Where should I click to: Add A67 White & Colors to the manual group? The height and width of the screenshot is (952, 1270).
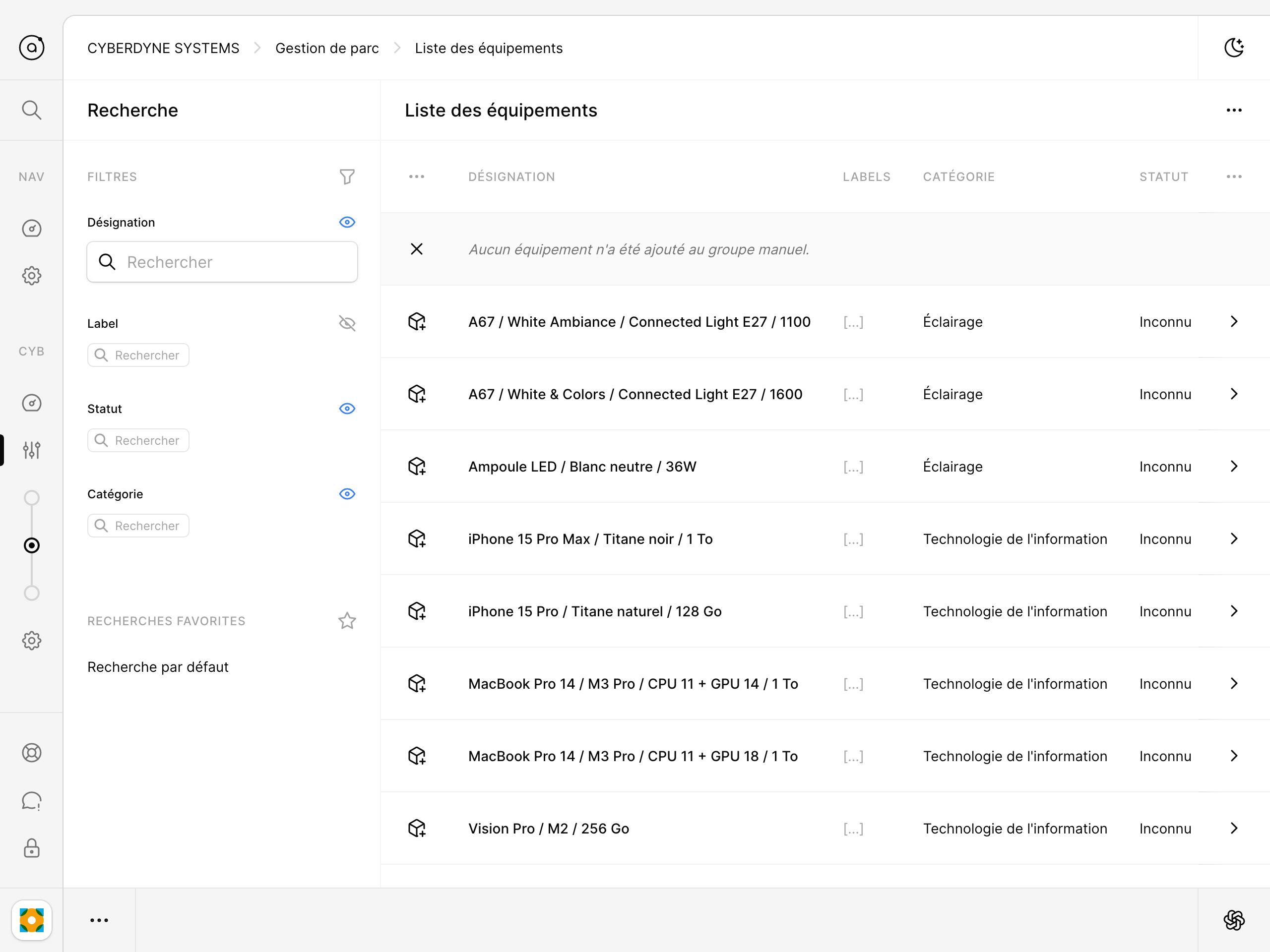pyautogui.click(x=417, y=394)
